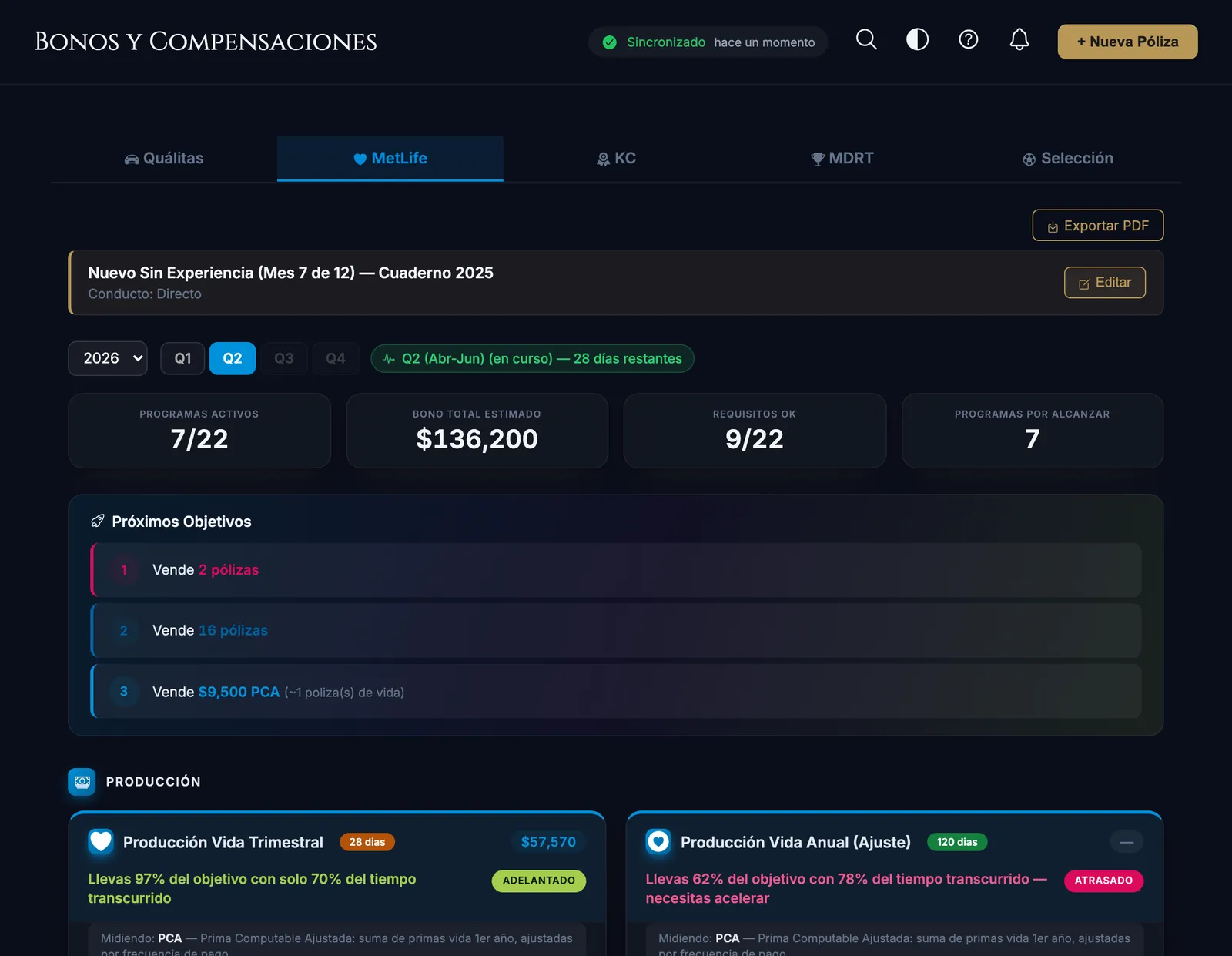
Task: Click the green sync check icon
Action: click(x=609, y=42)
